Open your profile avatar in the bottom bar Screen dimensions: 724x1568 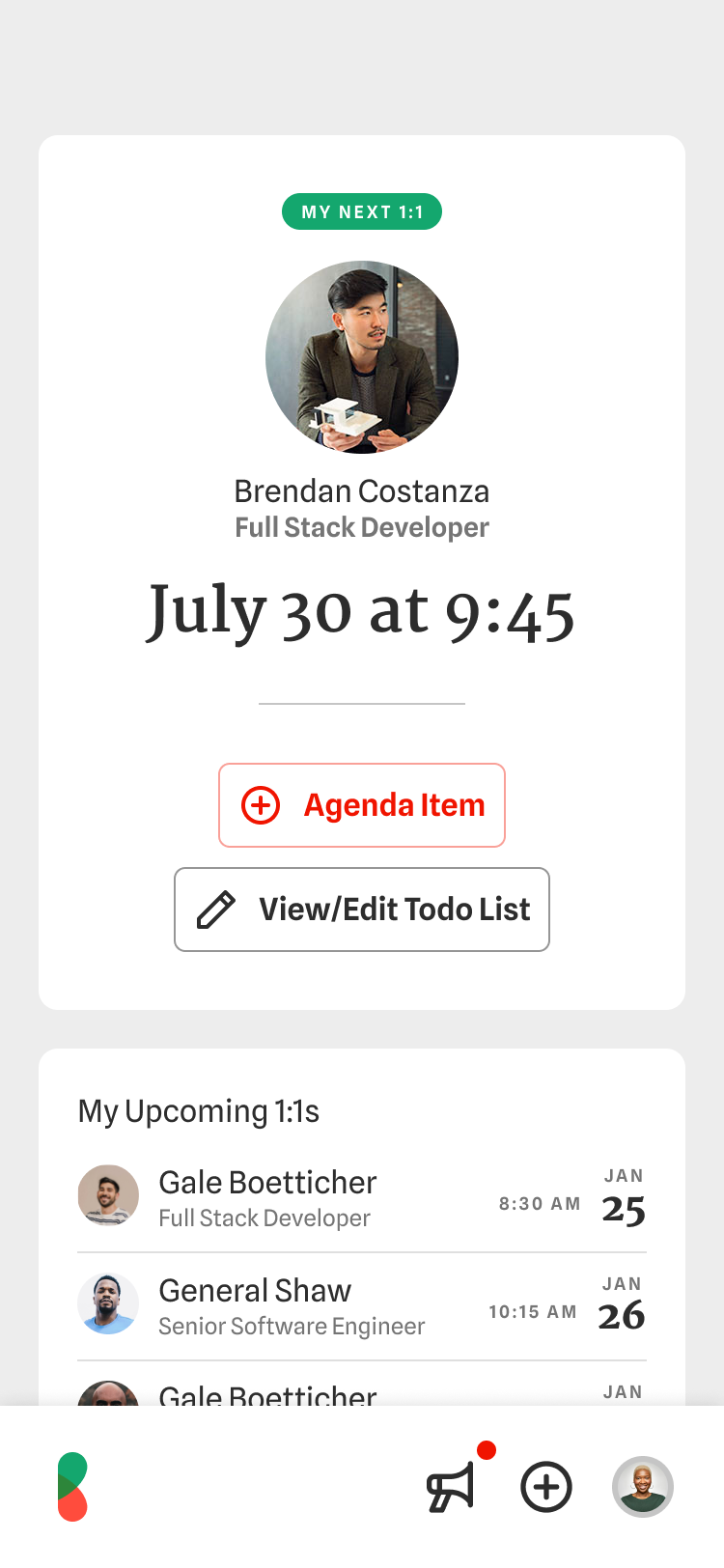pyautogui.click(x=642, y=1487)
